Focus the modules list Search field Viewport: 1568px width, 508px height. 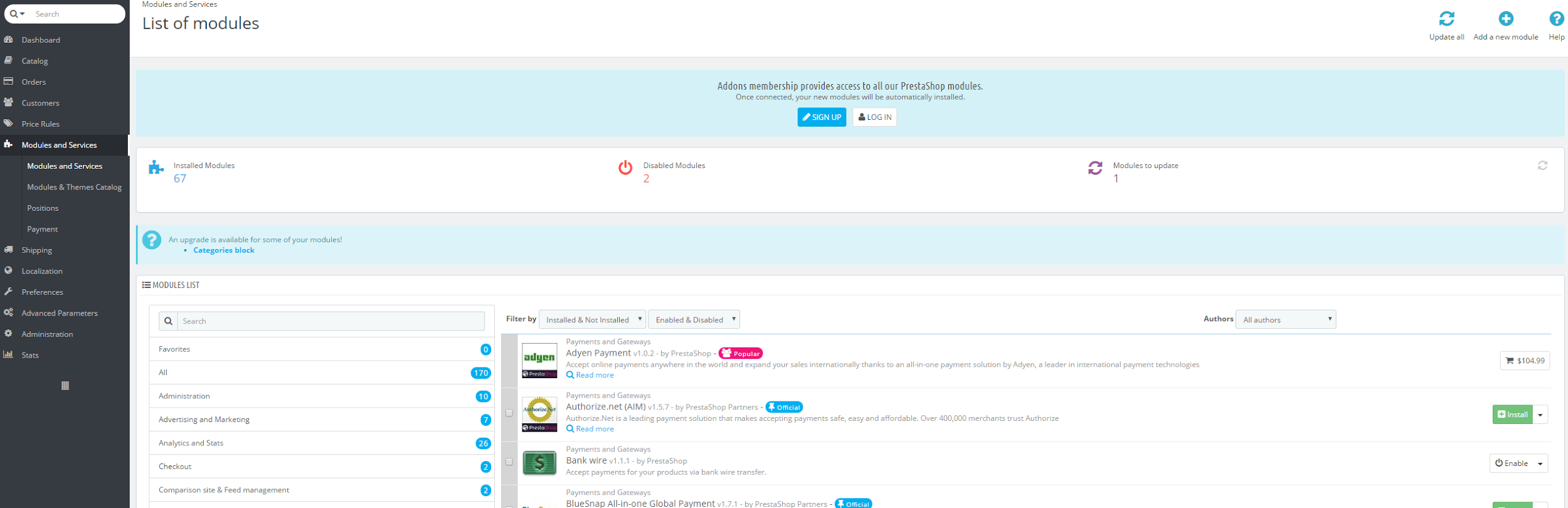coord(331,321)
